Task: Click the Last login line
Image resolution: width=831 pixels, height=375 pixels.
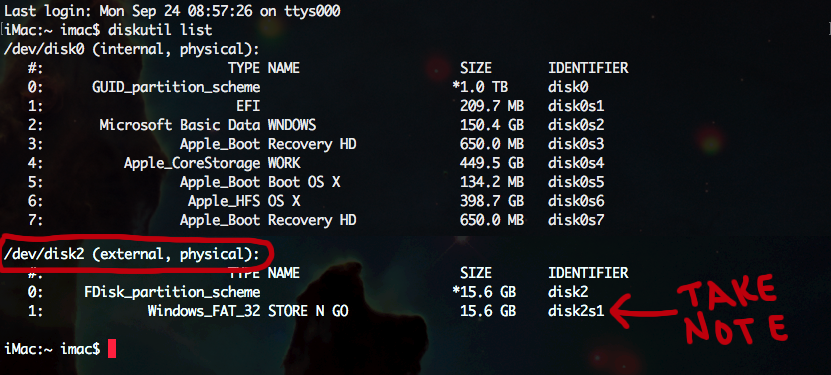Action: tap(172, 11)
